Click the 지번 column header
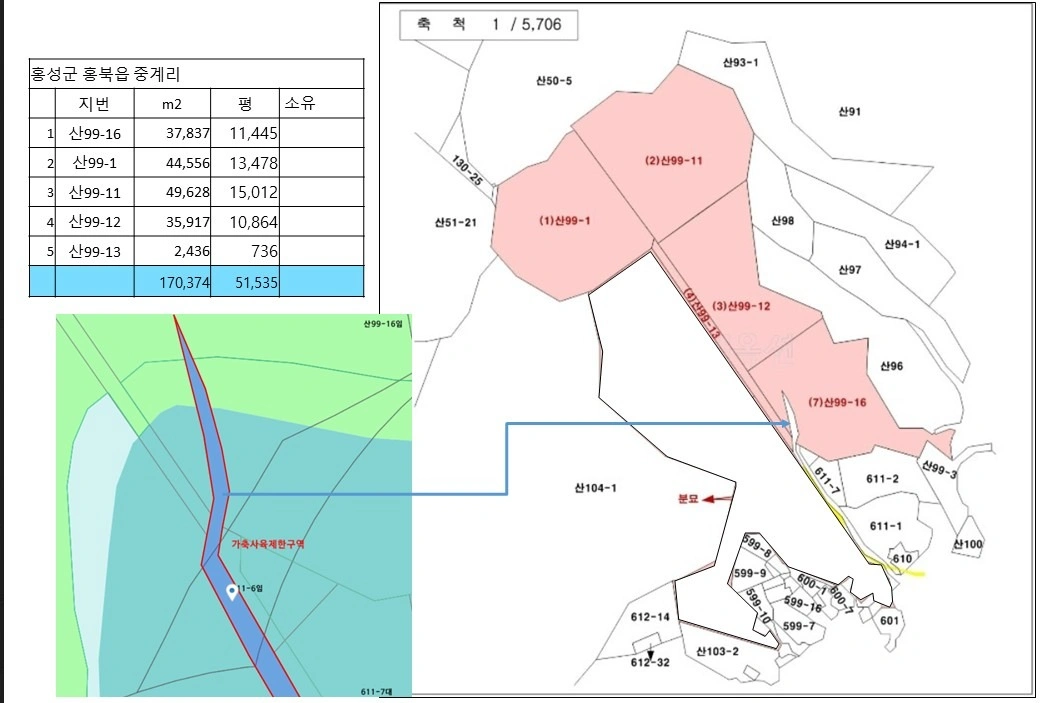The height and width of the screenshot is (703, 1040). coord(95,103)
